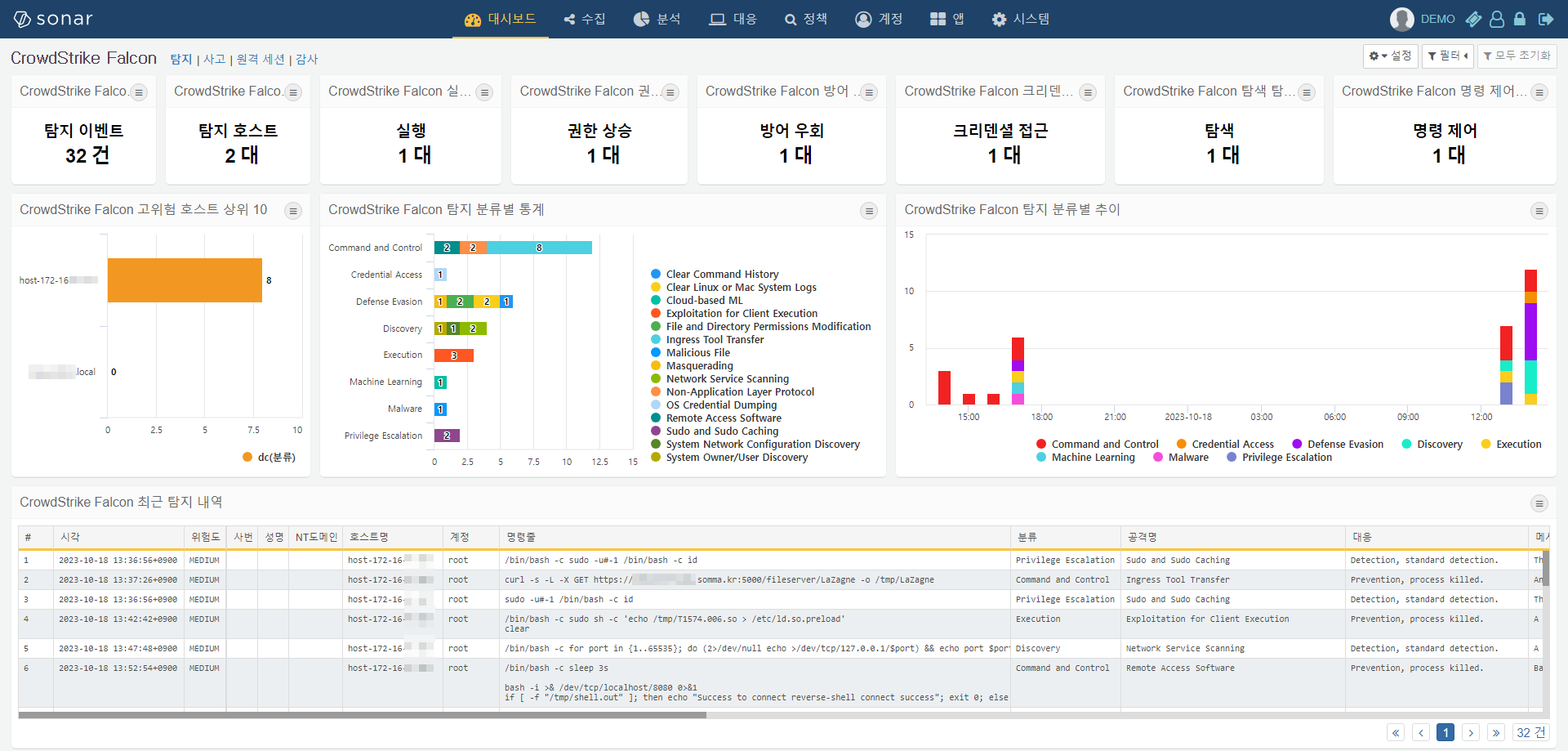Click the ticket icon beside DEMO
The image size is (1568, 751).
(x=1473, y=19)
